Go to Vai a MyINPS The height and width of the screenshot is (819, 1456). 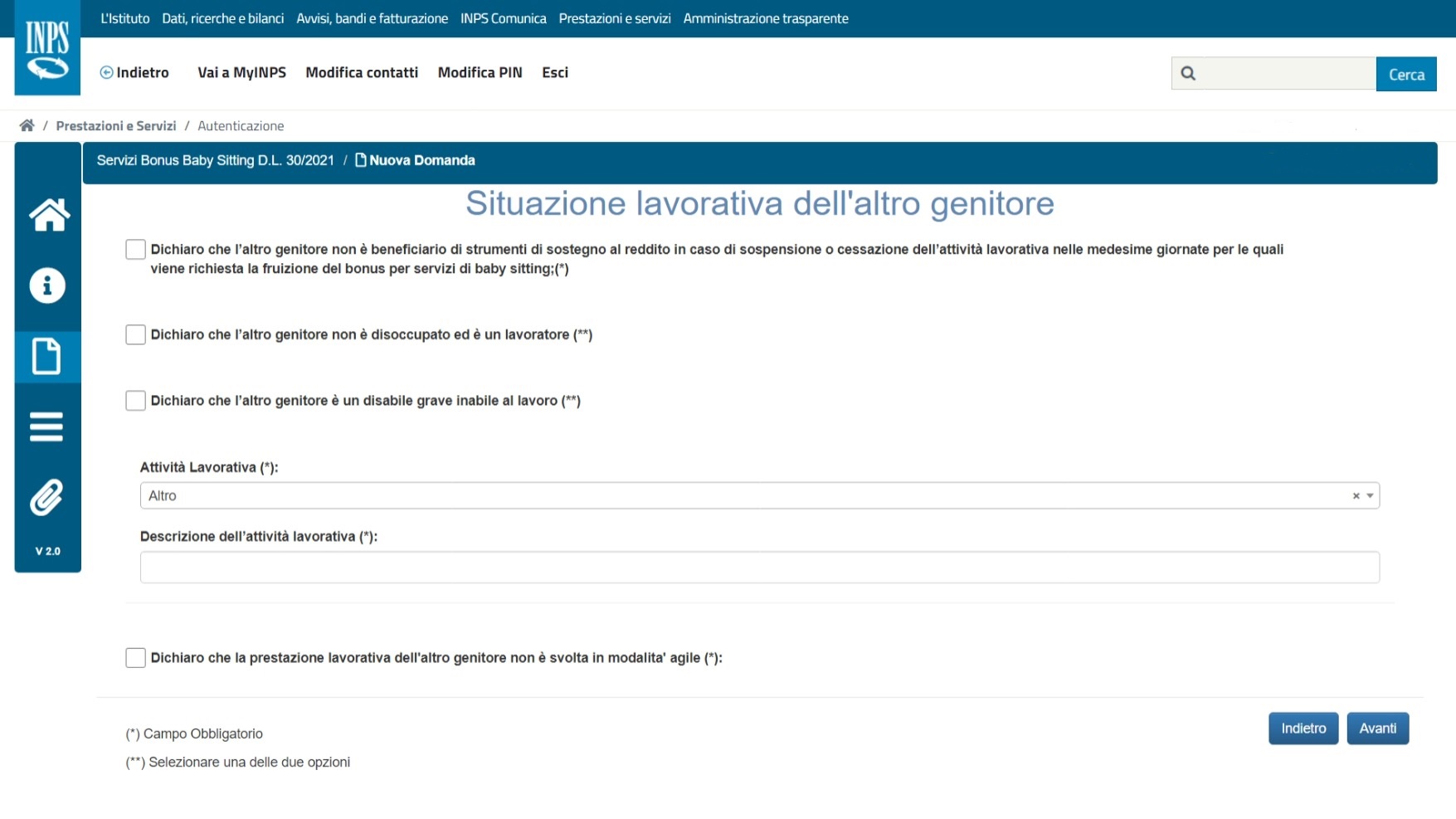click(x=241, y=72)
